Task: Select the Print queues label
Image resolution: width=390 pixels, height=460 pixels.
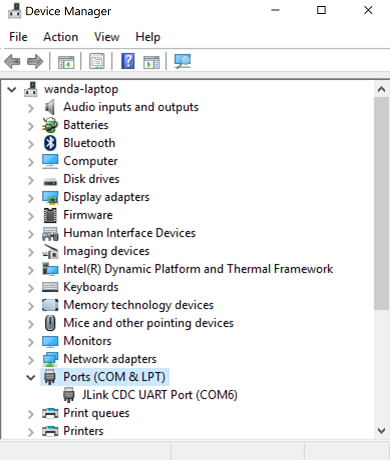Action: pos(96,413)
